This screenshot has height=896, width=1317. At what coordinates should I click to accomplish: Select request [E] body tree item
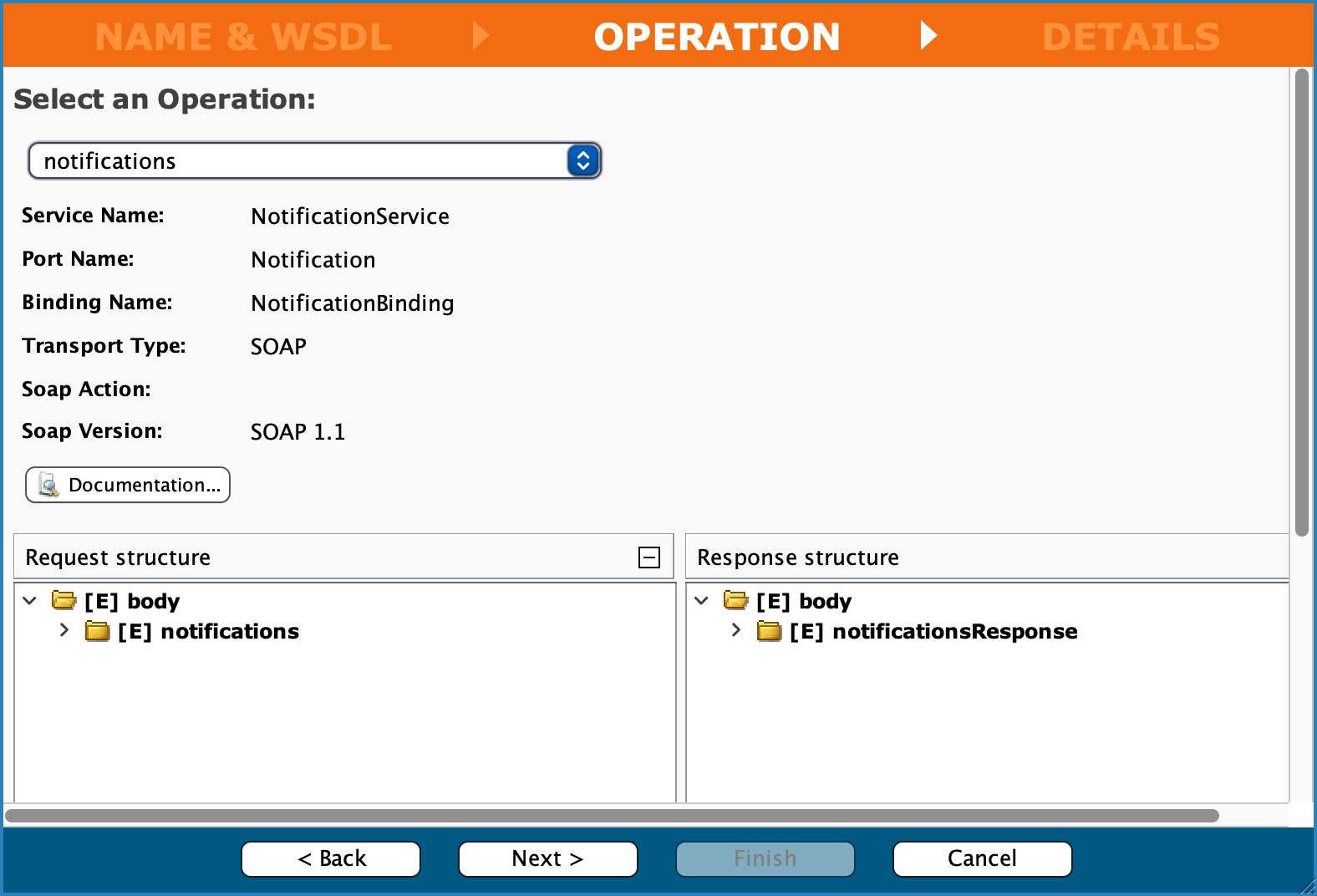[132, 601]
